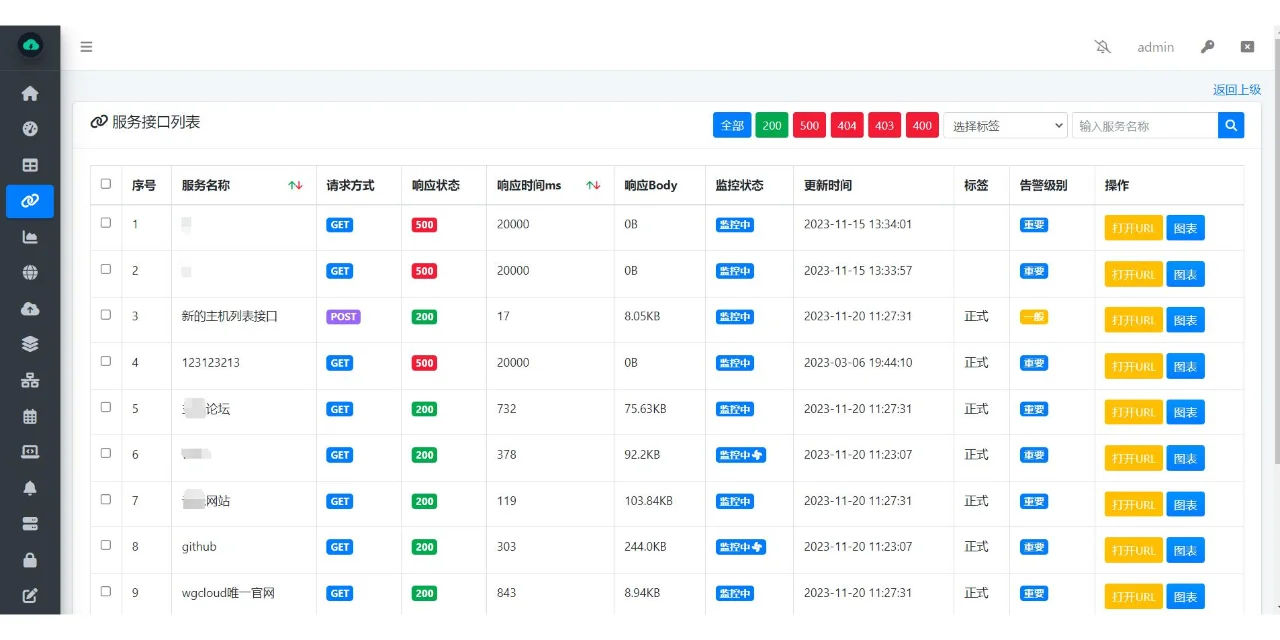
Task: Open the calendar sidebar icon
Action: pyautogui.click(x=30, y=416)
